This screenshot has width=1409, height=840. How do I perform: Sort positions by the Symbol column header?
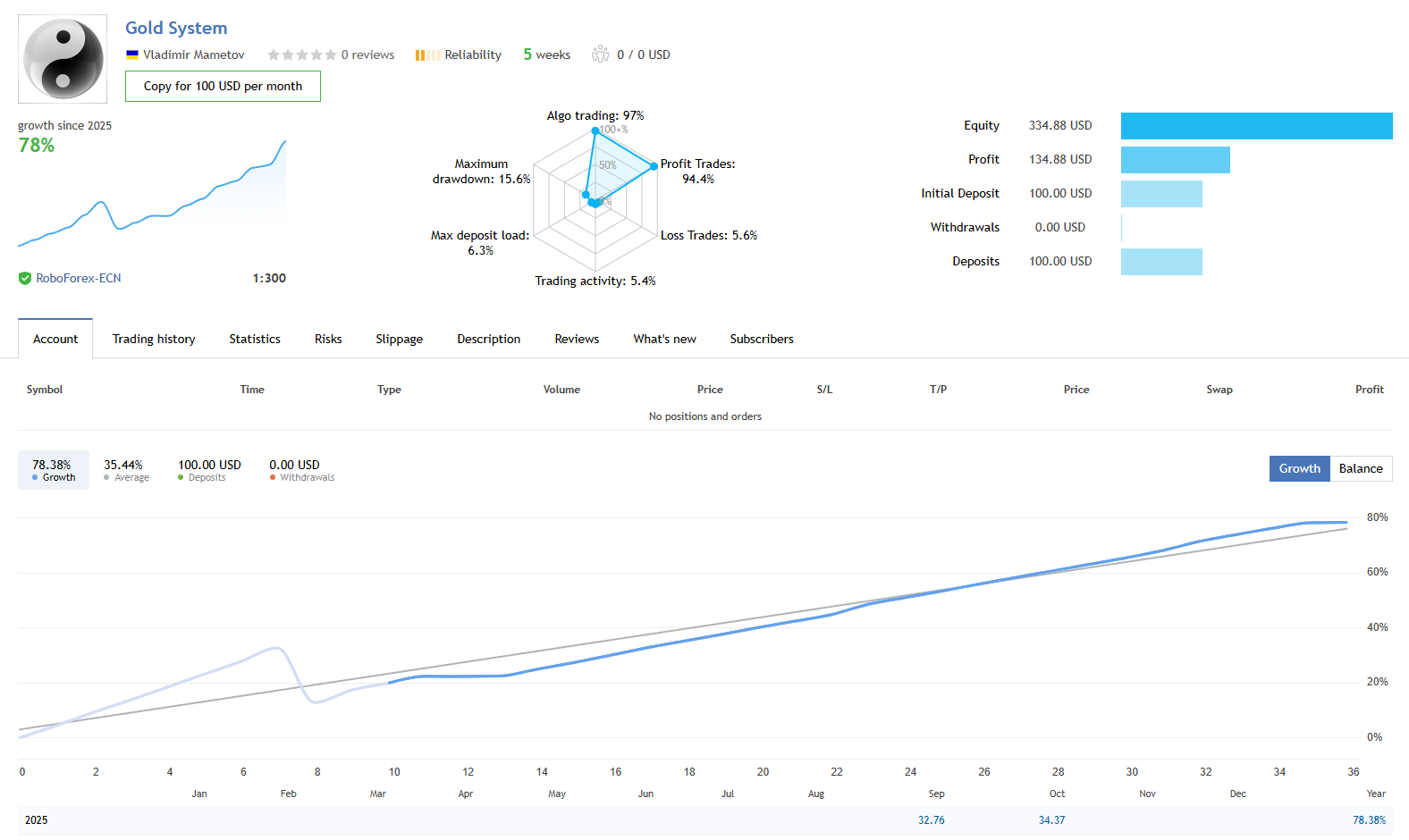point(45,390)
